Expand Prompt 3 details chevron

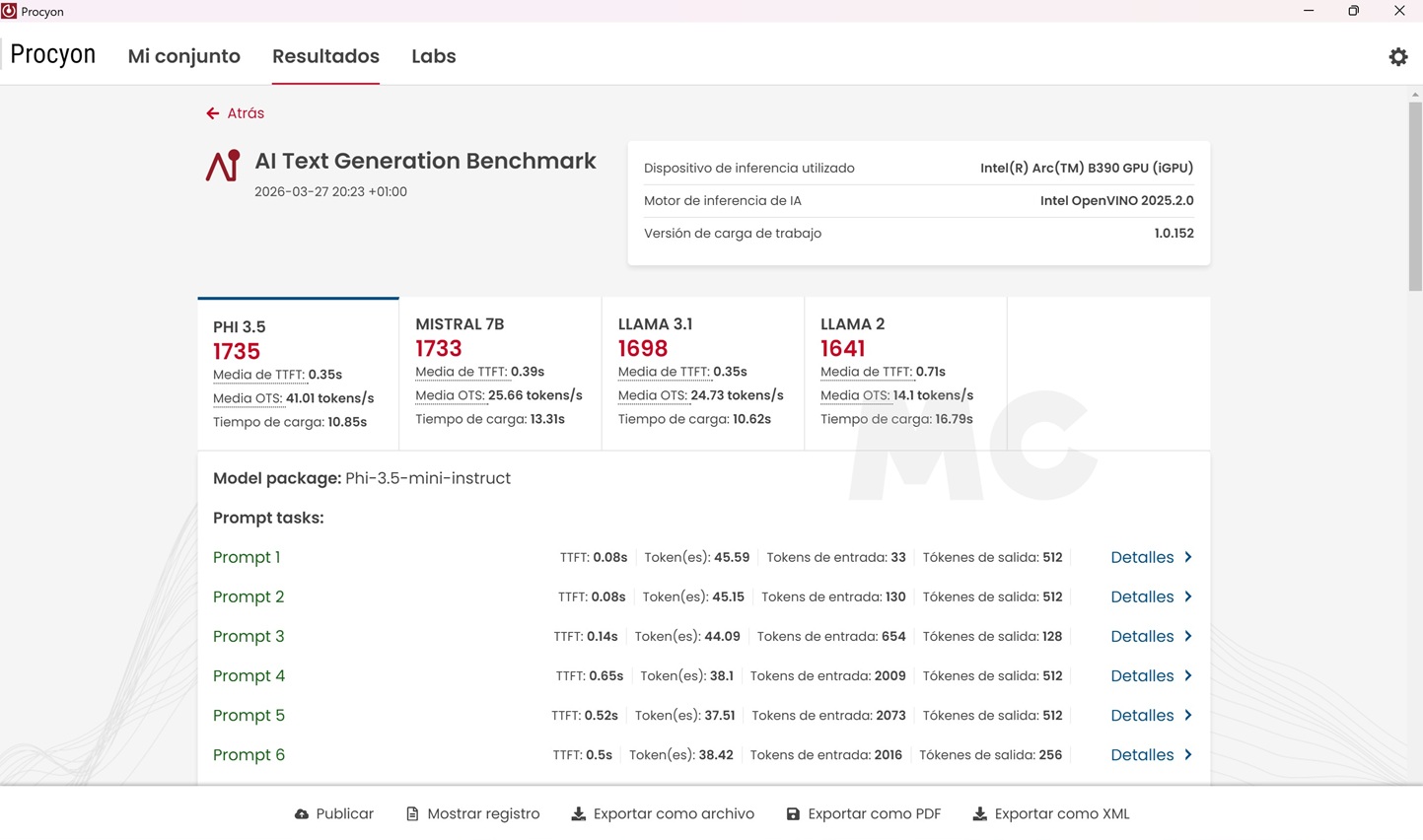pos(1187,636)
